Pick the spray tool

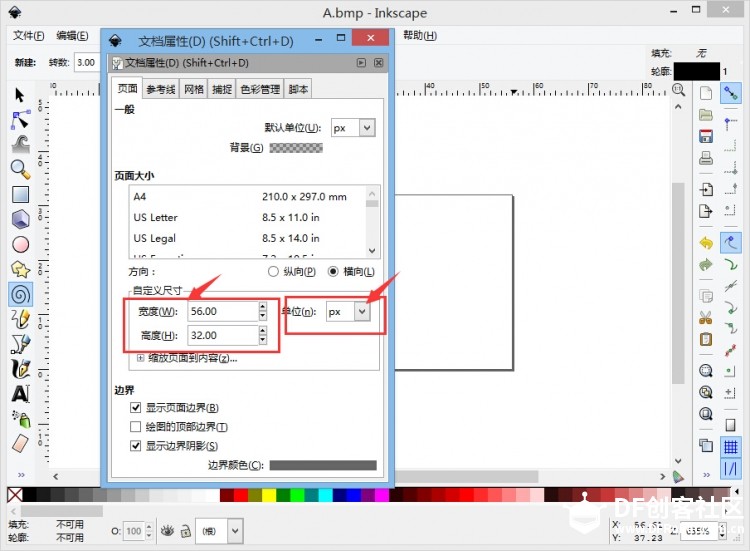pyautogui.click(x=21, y=419)
